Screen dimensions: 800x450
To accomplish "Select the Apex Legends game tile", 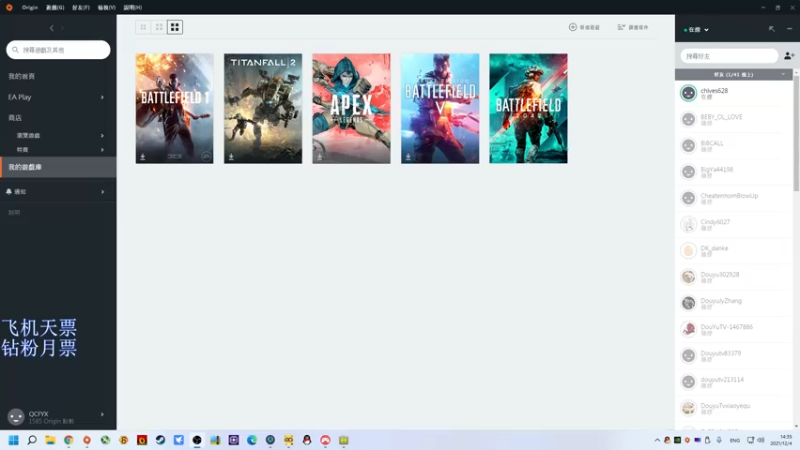I will click(352, 109).
